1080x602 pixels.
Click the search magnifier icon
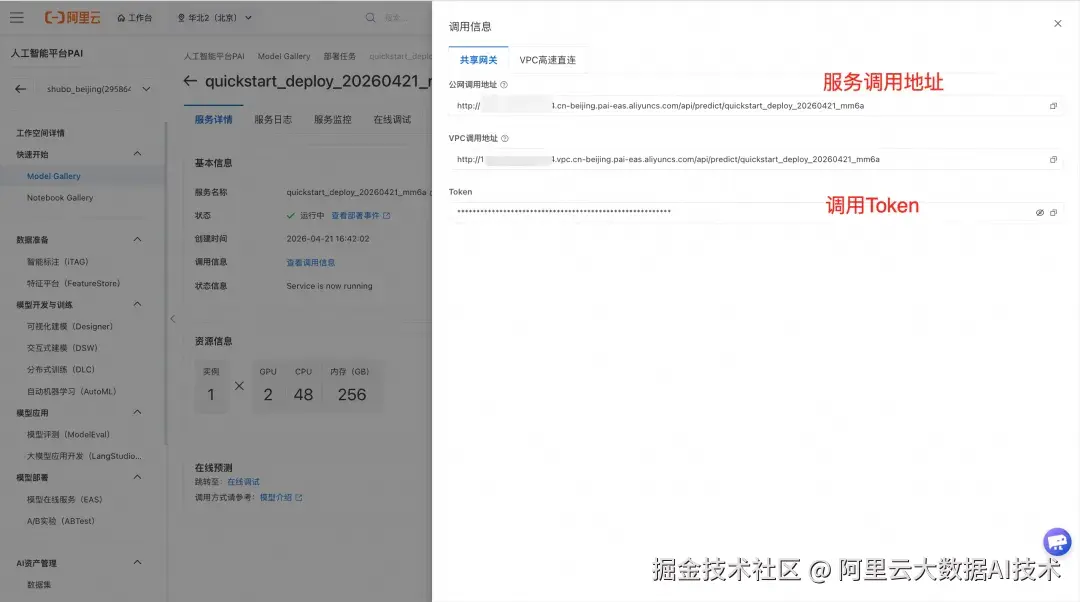coord(371,18)
